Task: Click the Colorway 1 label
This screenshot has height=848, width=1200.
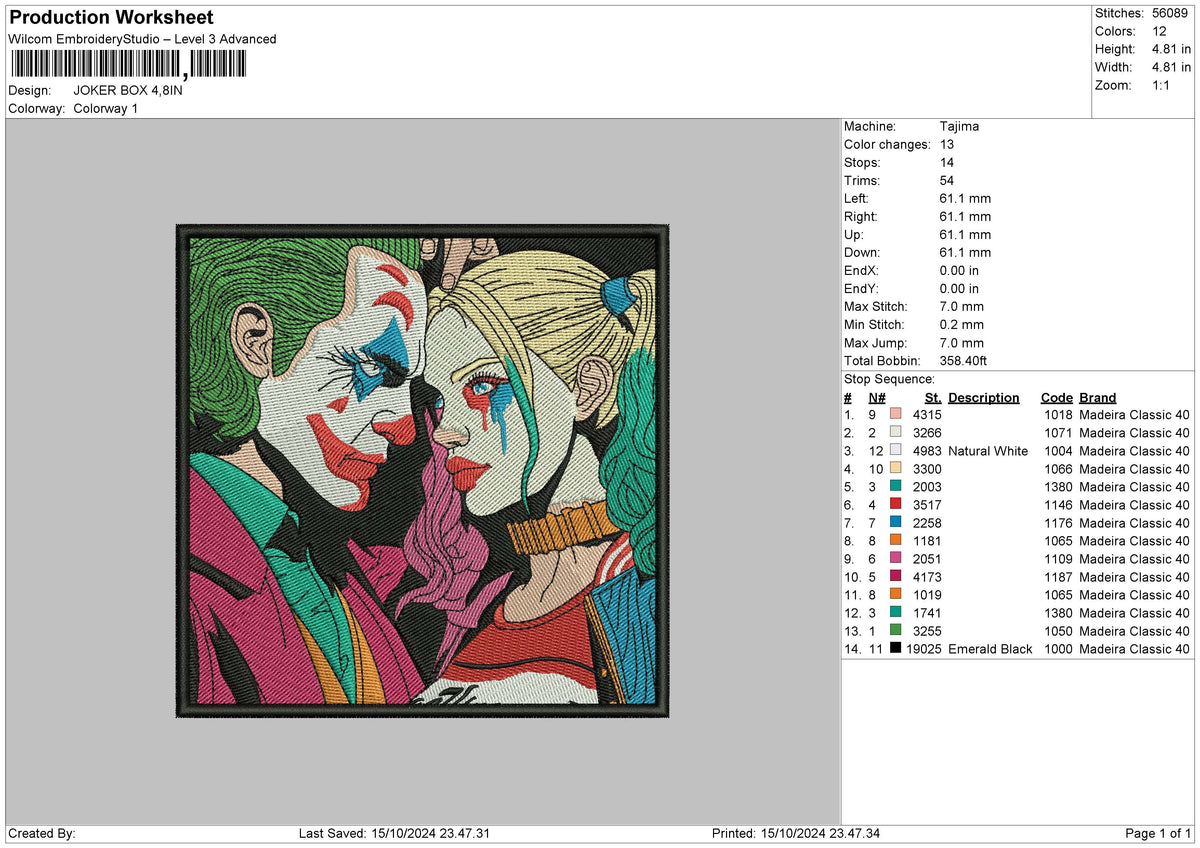Action: pyautogui.click(x=105, y=108)
